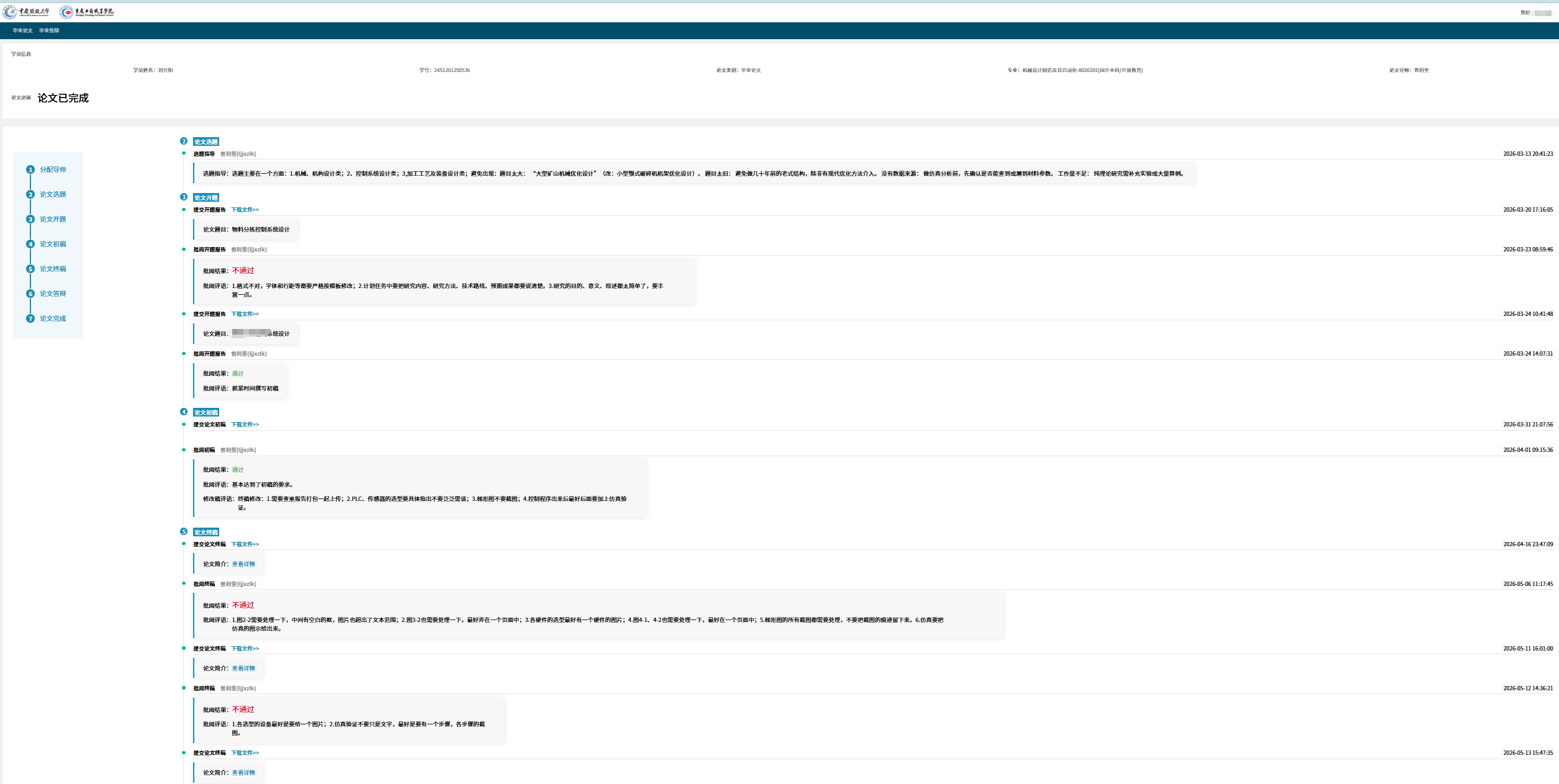View details of first 论文终稿 abstract

tap(243, 564)
